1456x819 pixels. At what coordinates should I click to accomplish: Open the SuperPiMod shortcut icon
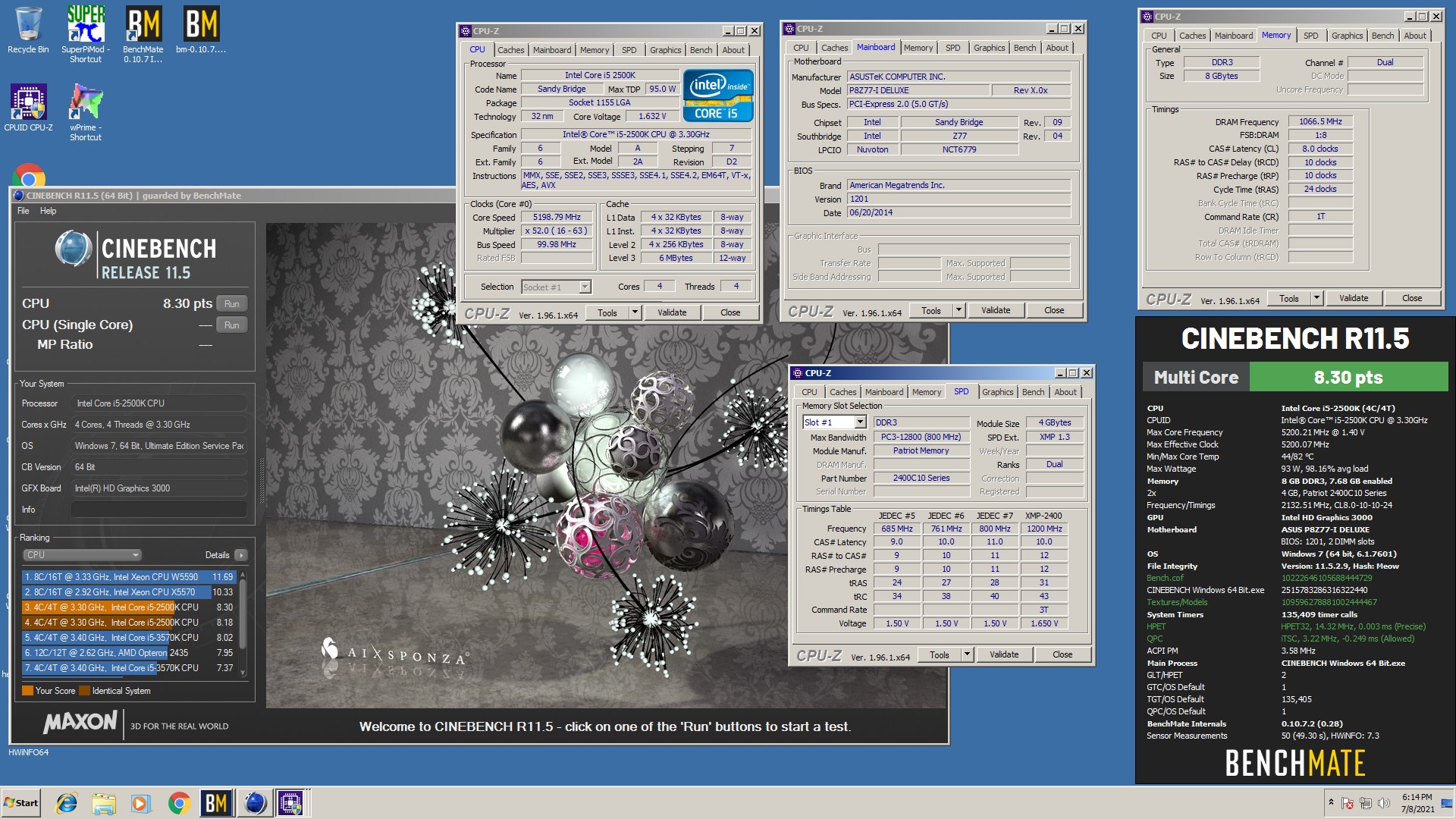pyautogui.click(x=86, y=34)
